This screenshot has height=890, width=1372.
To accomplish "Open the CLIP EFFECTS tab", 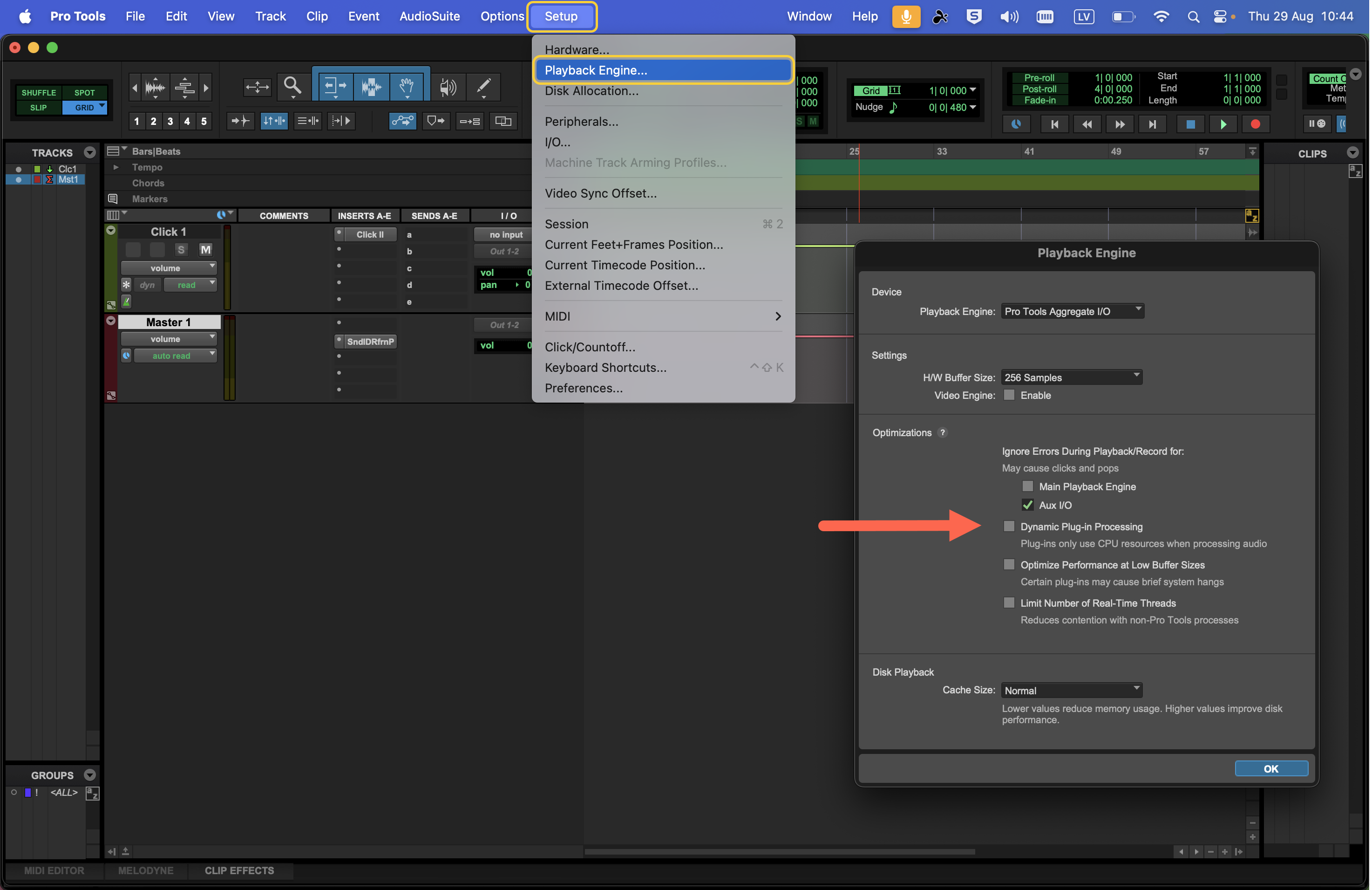I will coord(239,870).
